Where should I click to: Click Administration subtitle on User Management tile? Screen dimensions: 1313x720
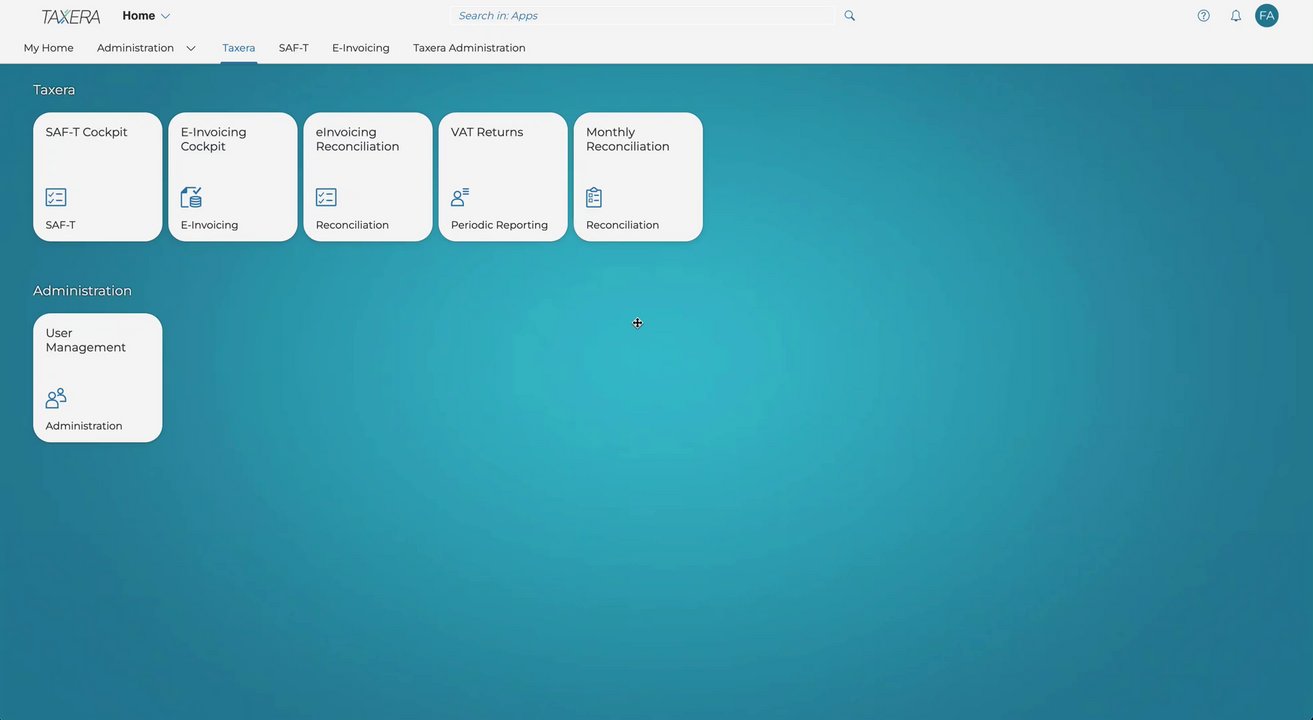(x=84, y=426)
